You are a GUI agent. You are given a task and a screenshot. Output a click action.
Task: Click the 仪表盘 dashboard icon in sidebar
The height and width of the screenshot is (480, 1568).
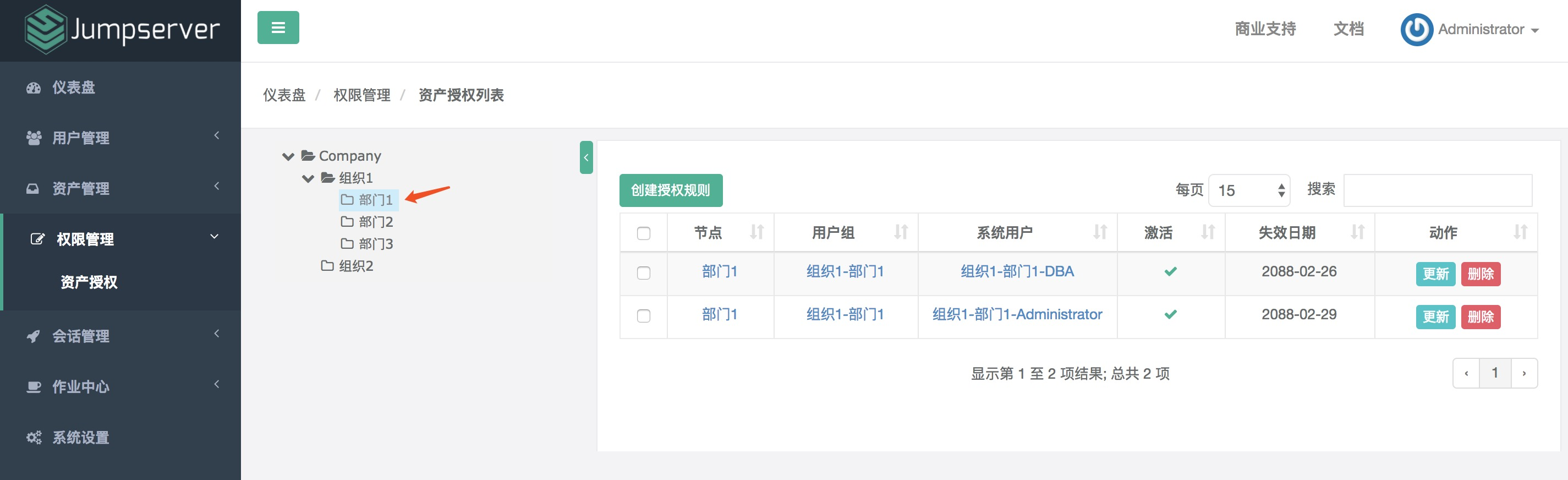pos(34,88)
